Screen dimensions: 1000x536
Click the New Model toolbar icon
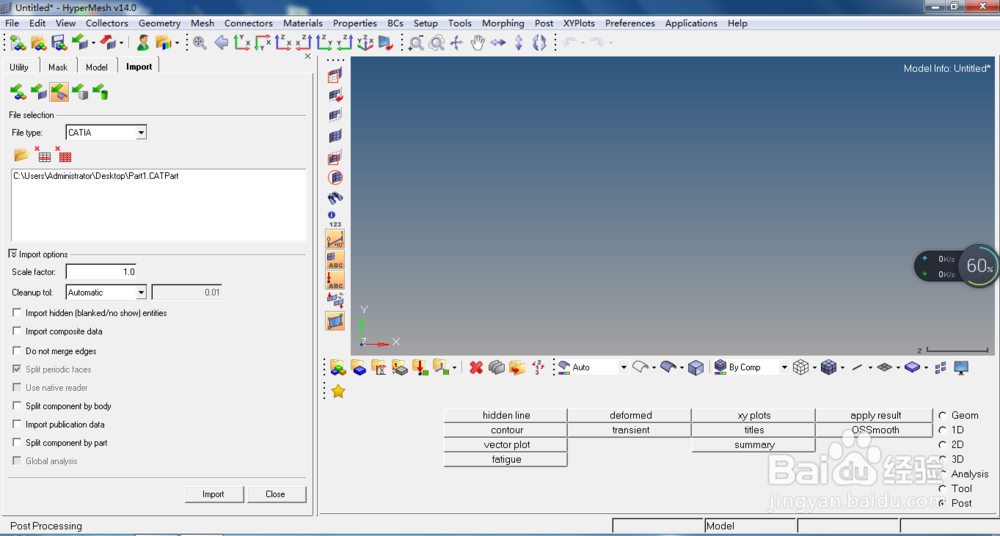pyautogui.click(x=18, y=43)
